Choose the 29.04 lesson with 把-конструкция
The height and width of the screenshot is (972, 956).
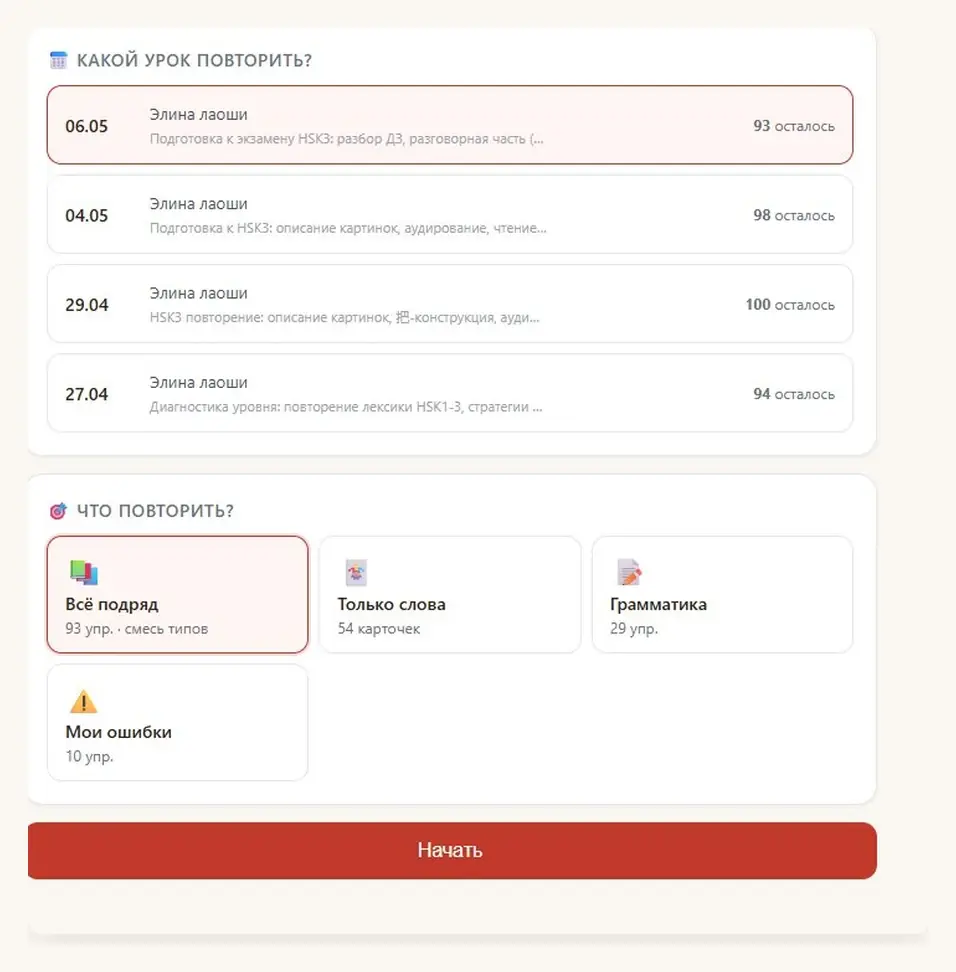tap(450, 304)
